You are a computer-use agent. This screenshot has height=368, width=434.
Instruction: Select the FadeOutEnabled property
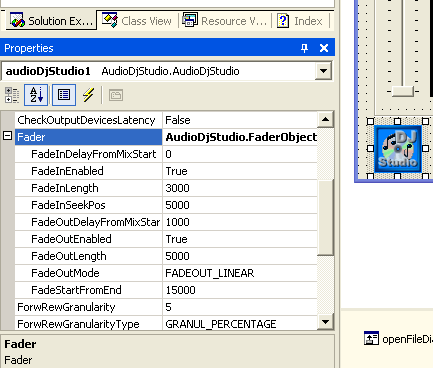click(x=88, y=239)
